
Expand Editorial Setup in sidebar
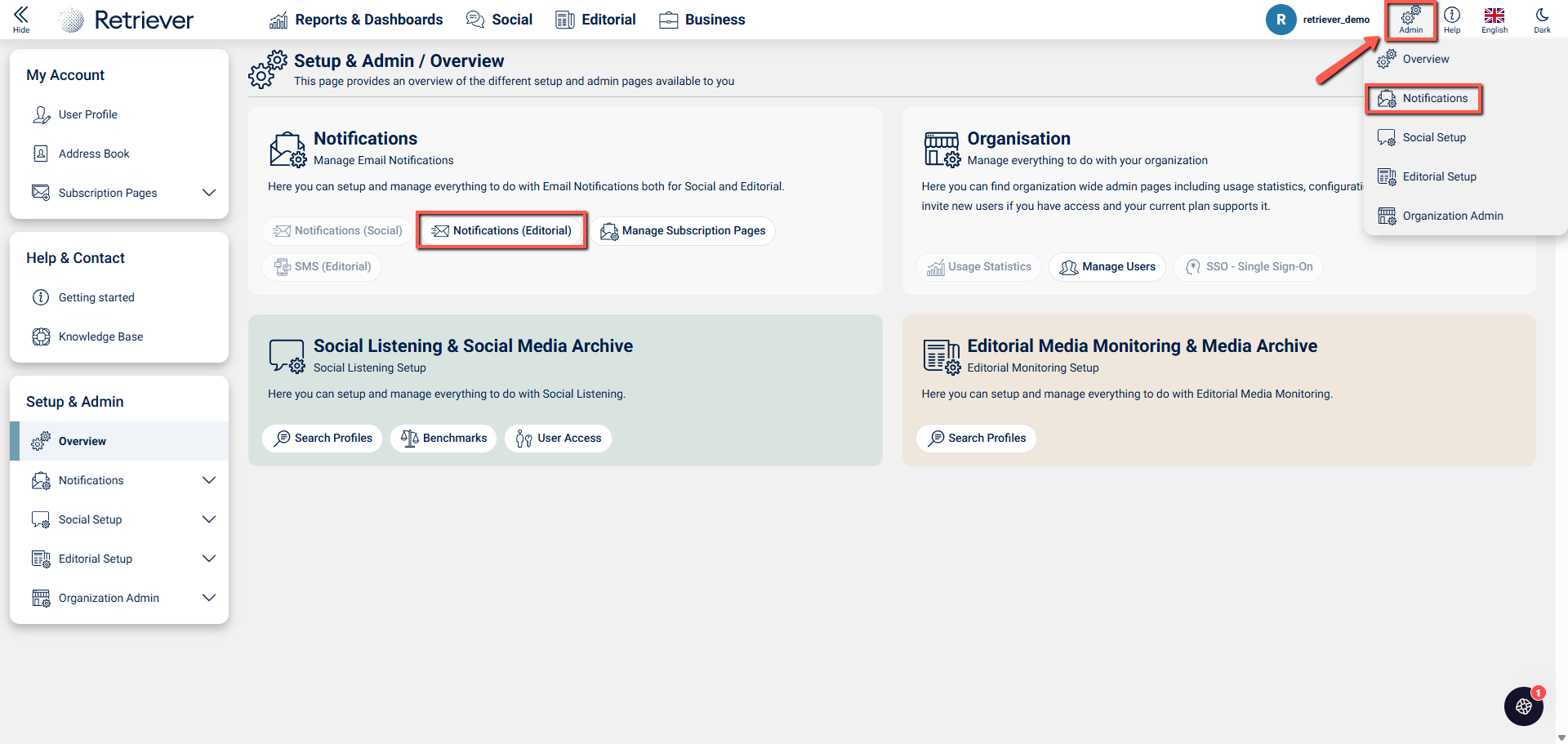[209, 559]
